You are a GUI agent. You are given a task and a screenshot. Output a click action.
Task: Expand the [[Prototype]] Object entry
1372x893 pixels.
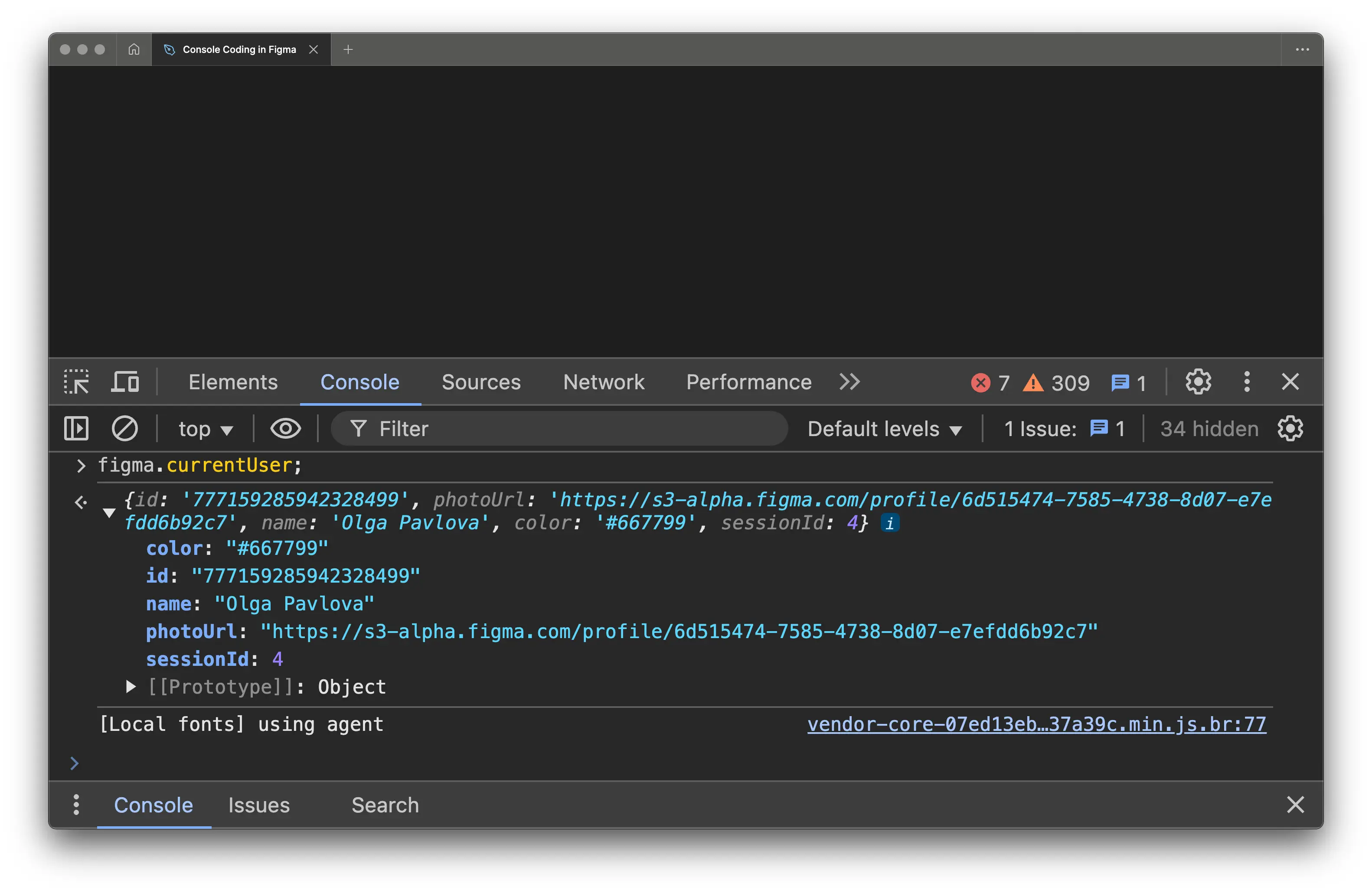[x=131, y=686]
